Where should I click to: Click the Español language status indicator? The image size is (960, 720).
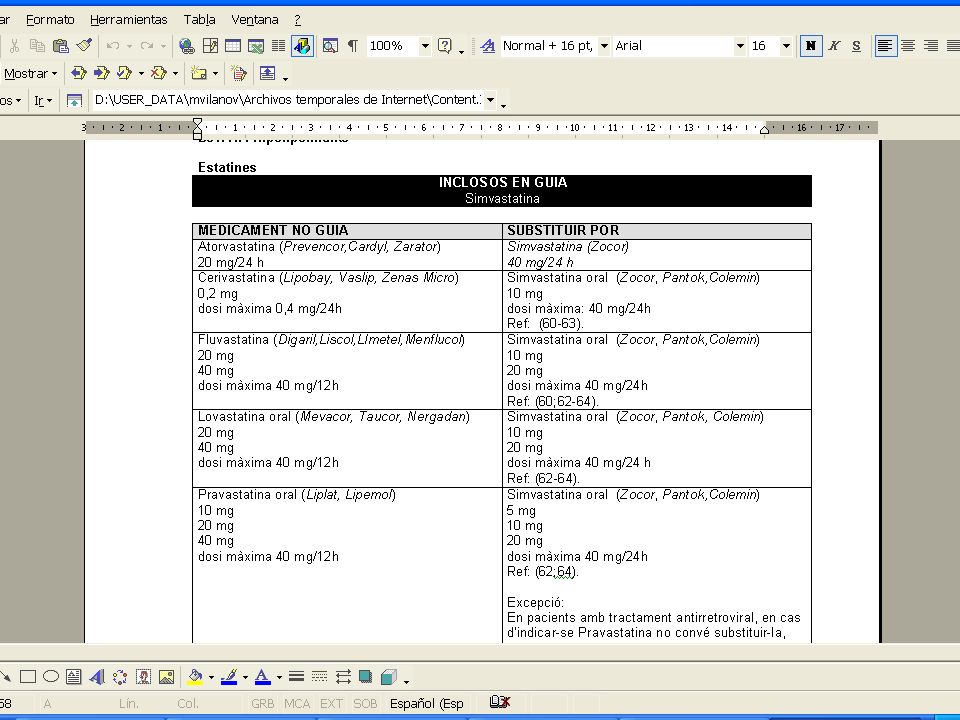[x=427, y=703]
